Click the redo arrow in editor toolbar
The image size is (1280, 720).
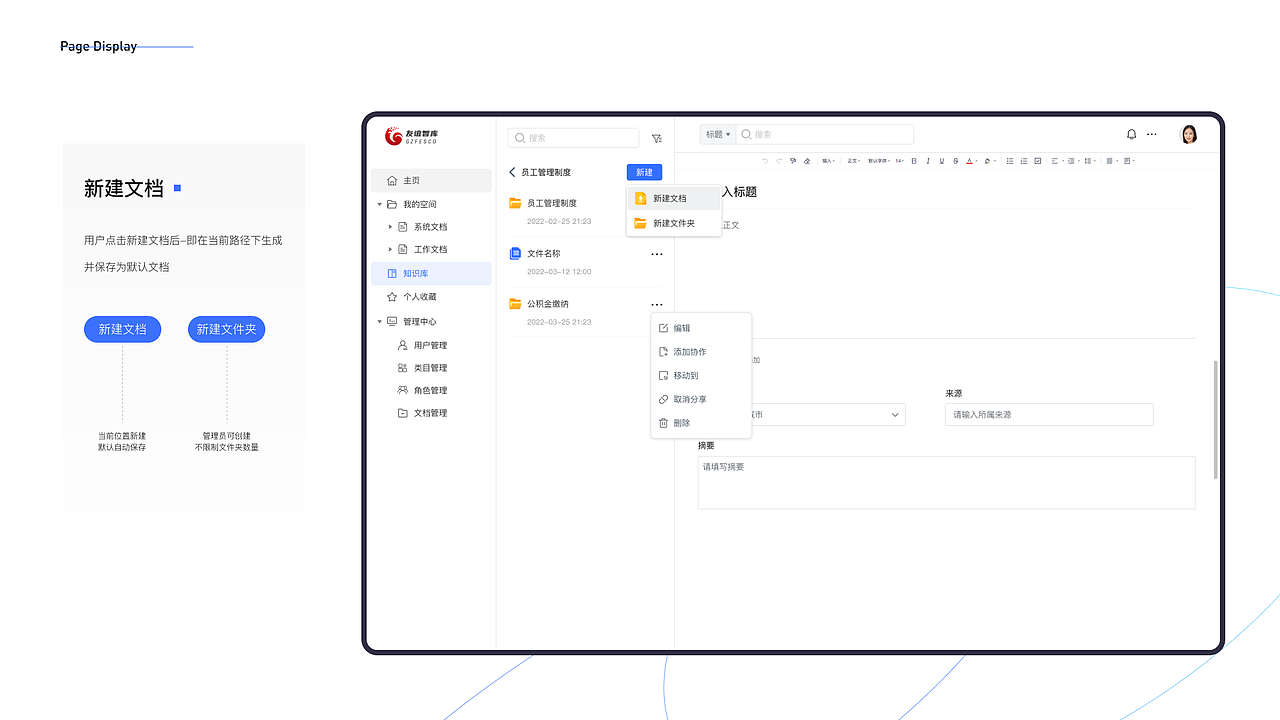pyautogui.click(x=779, y=161)
